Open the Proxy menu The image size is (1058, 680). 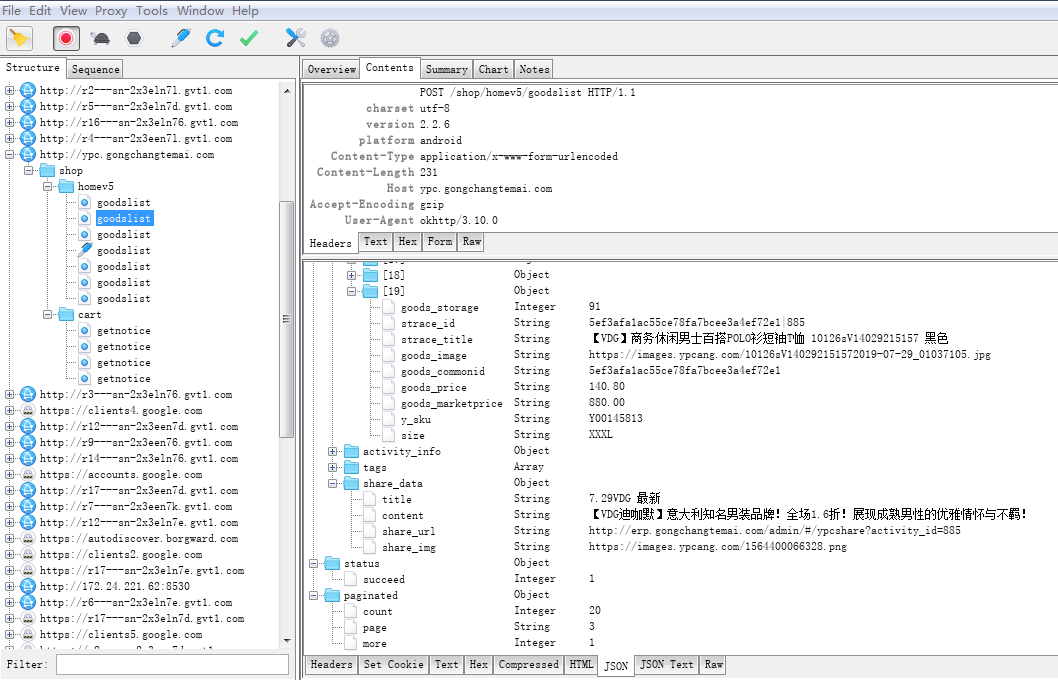(111, 11)
